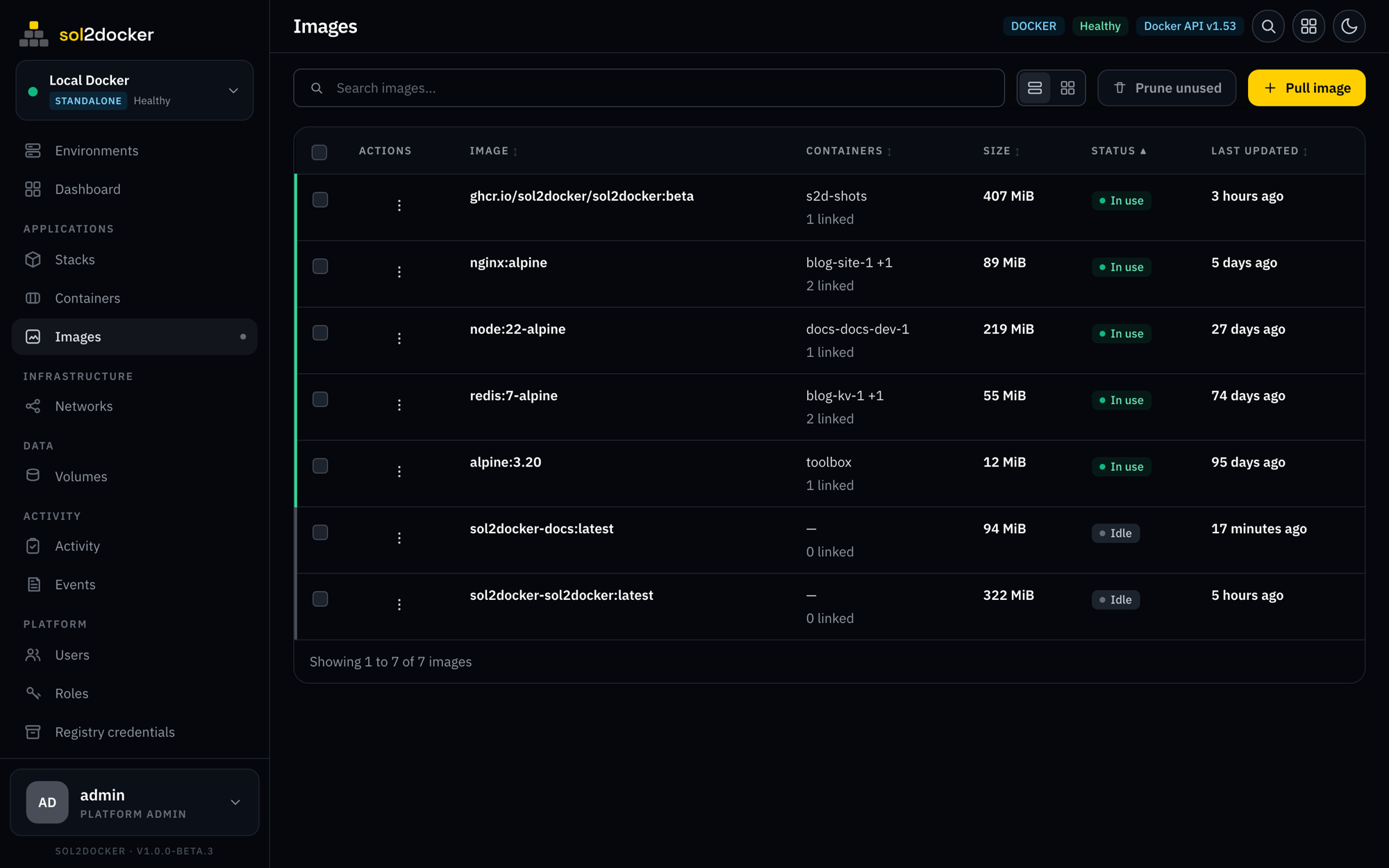
Task: Select the node:22-alpine image checkbox
Action: coord(320,333)
